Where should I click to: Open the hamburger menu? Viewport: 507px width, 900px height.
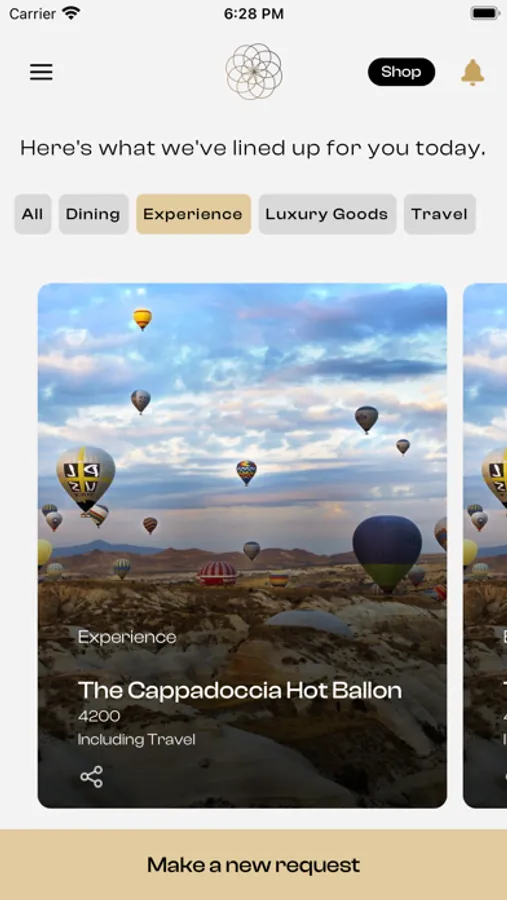pyautogui.click(x=41, y=72)
